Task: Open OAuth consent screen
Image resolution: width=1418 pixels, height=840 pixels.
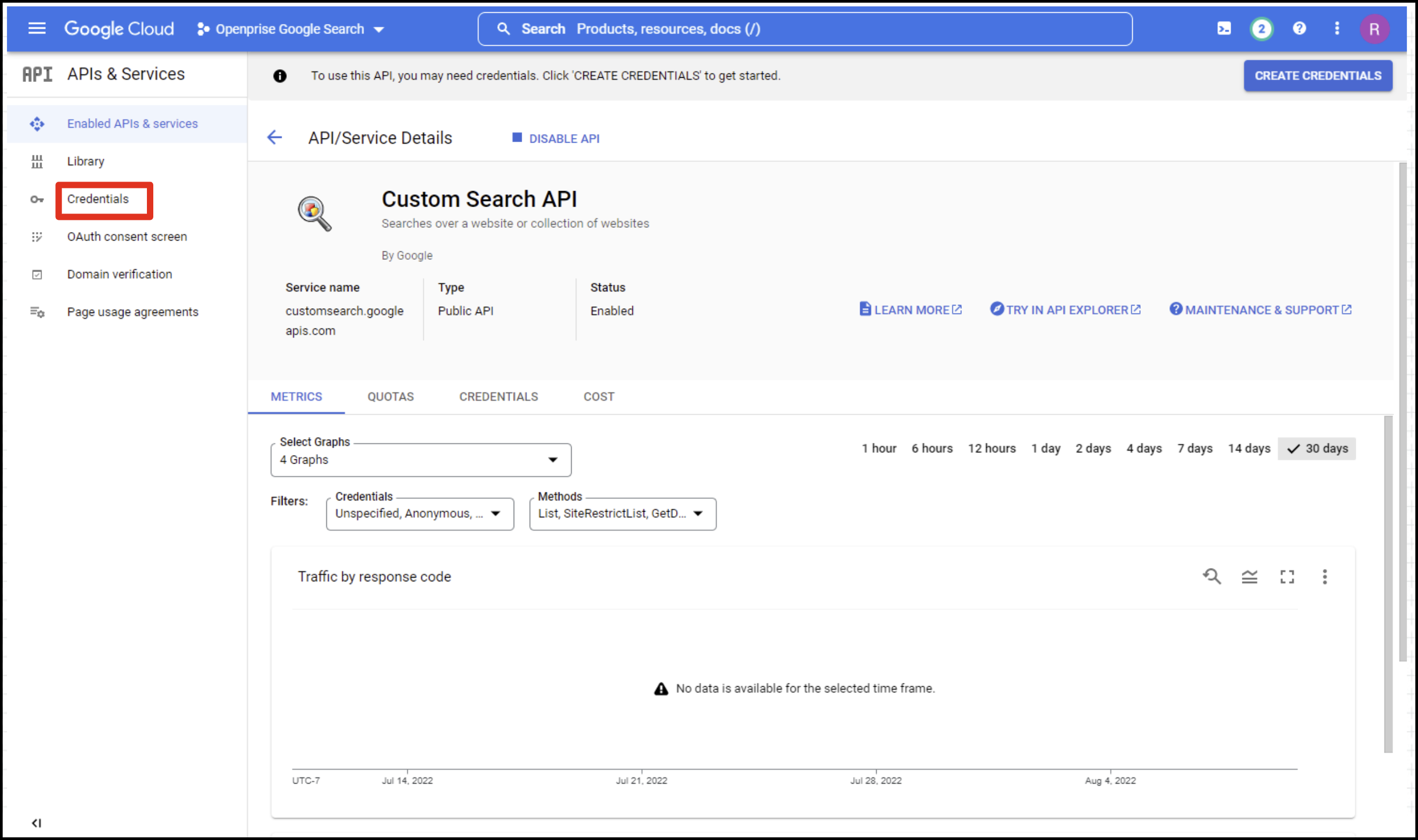Action: point(127,236)
